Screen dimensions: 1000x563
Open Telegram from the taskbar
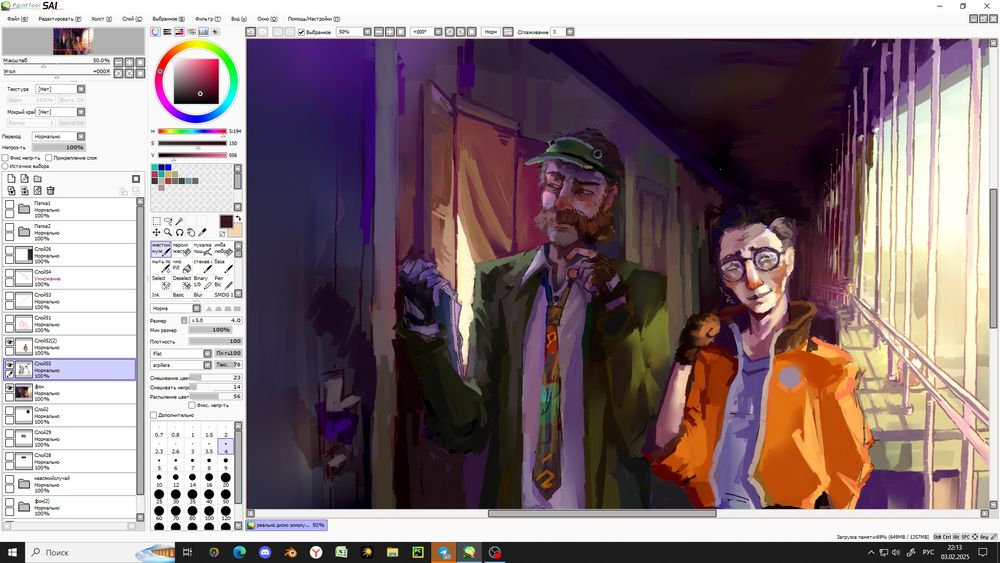pyautogui.click(x=443, y=552)
